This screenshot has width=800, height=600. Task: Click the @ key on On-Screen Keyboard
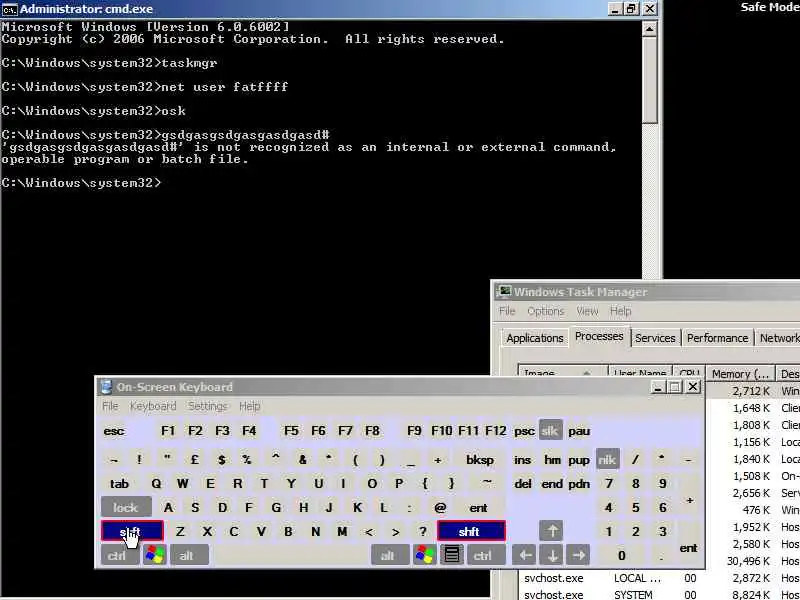pyautogui.click(x=440, y=507)
